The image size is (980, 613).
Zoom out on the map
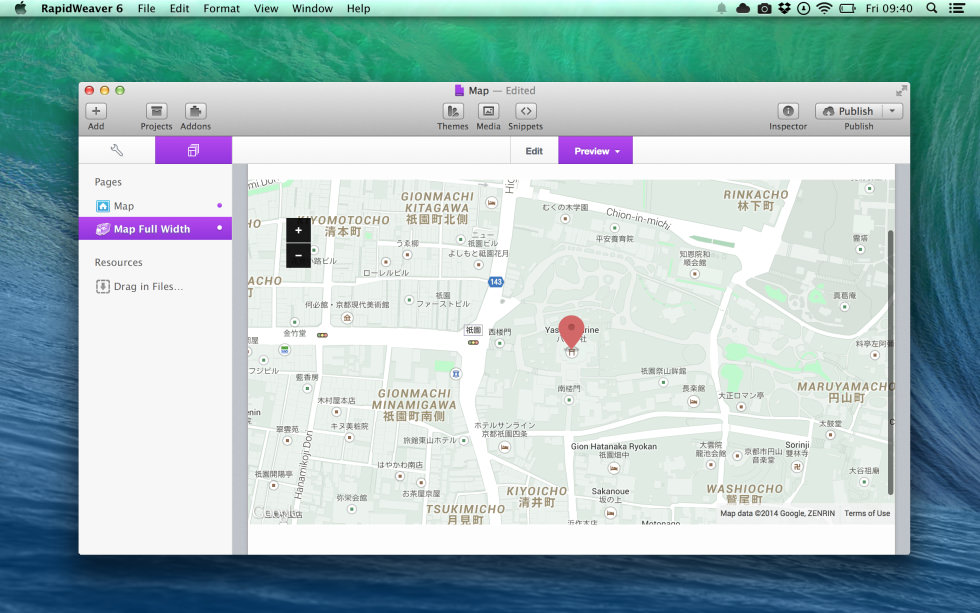(298, 256)
